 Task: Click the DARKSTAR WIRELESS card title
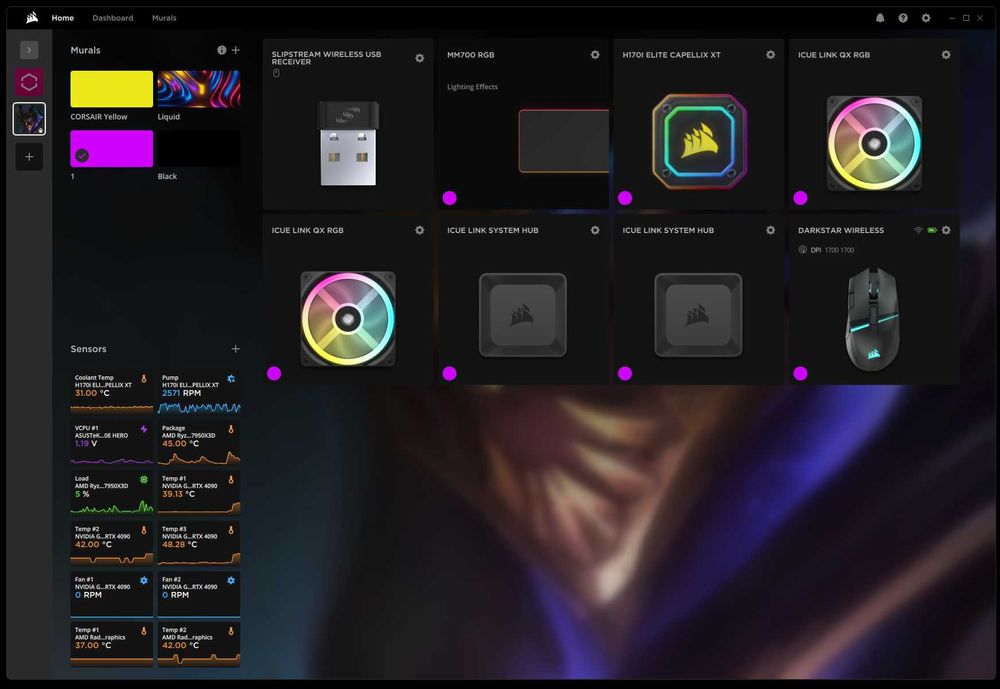pos(841,230)
